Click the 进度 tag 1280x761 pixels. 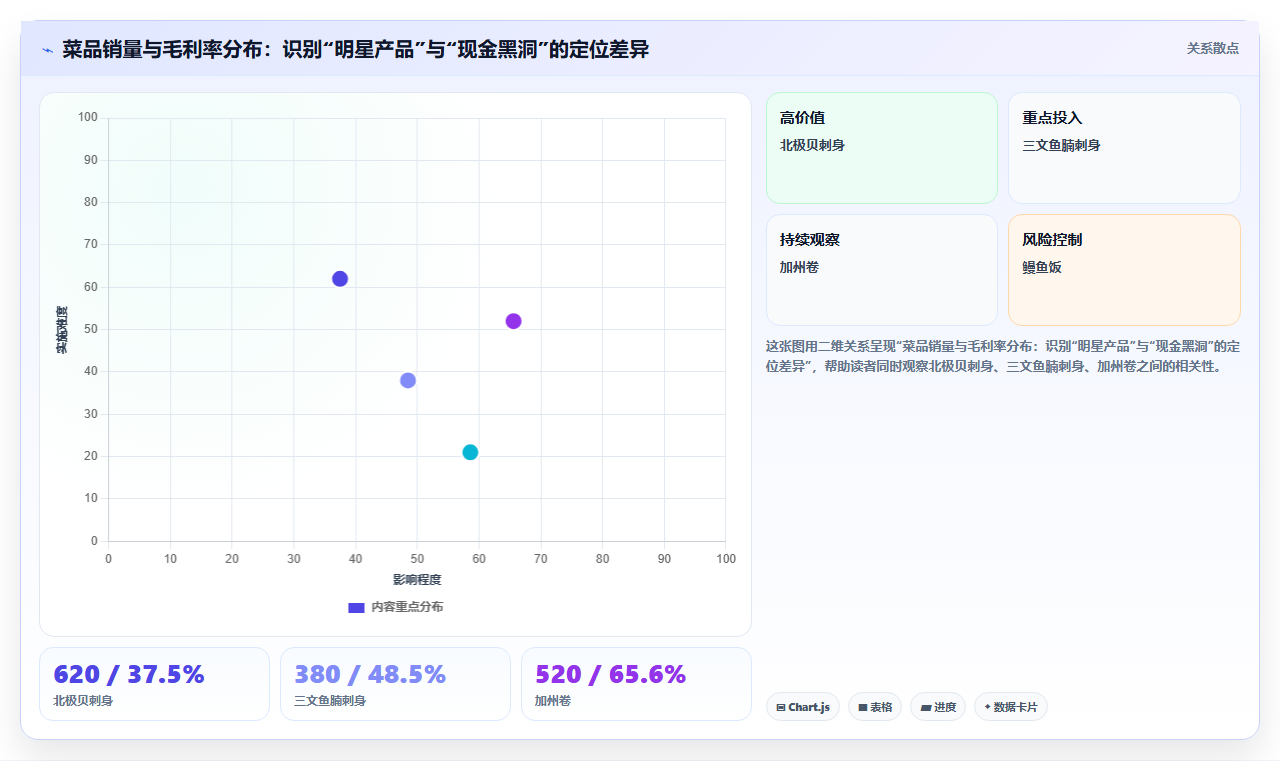coord(938,707)
